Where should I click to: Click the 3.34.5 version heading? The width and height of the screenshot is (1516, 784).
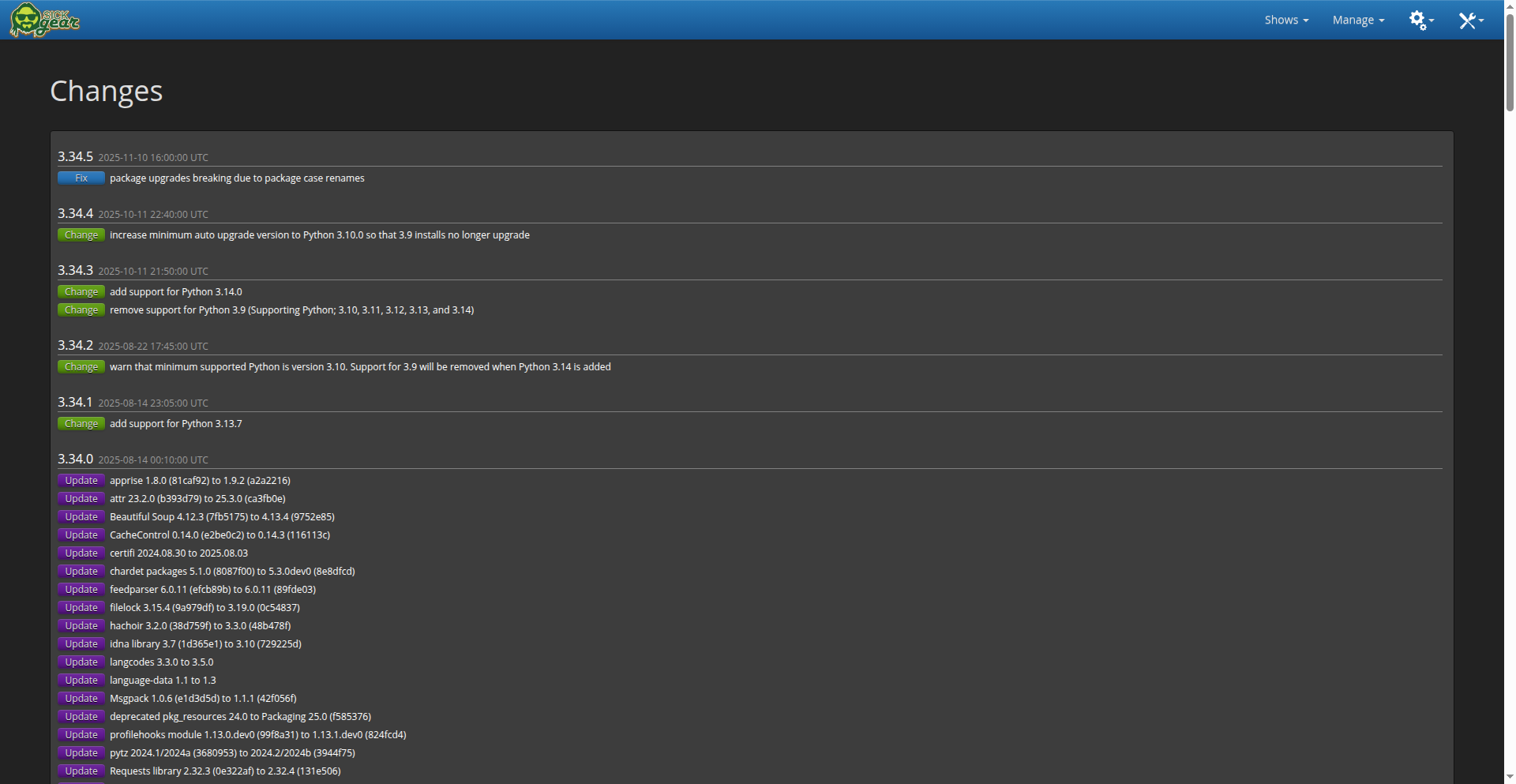[x=75, y=156]
